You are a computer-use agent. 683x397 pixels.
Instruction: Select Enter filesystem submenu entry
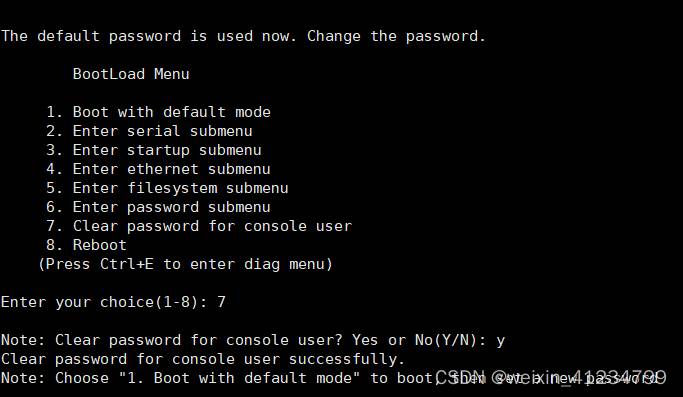(x=167, y=188)
